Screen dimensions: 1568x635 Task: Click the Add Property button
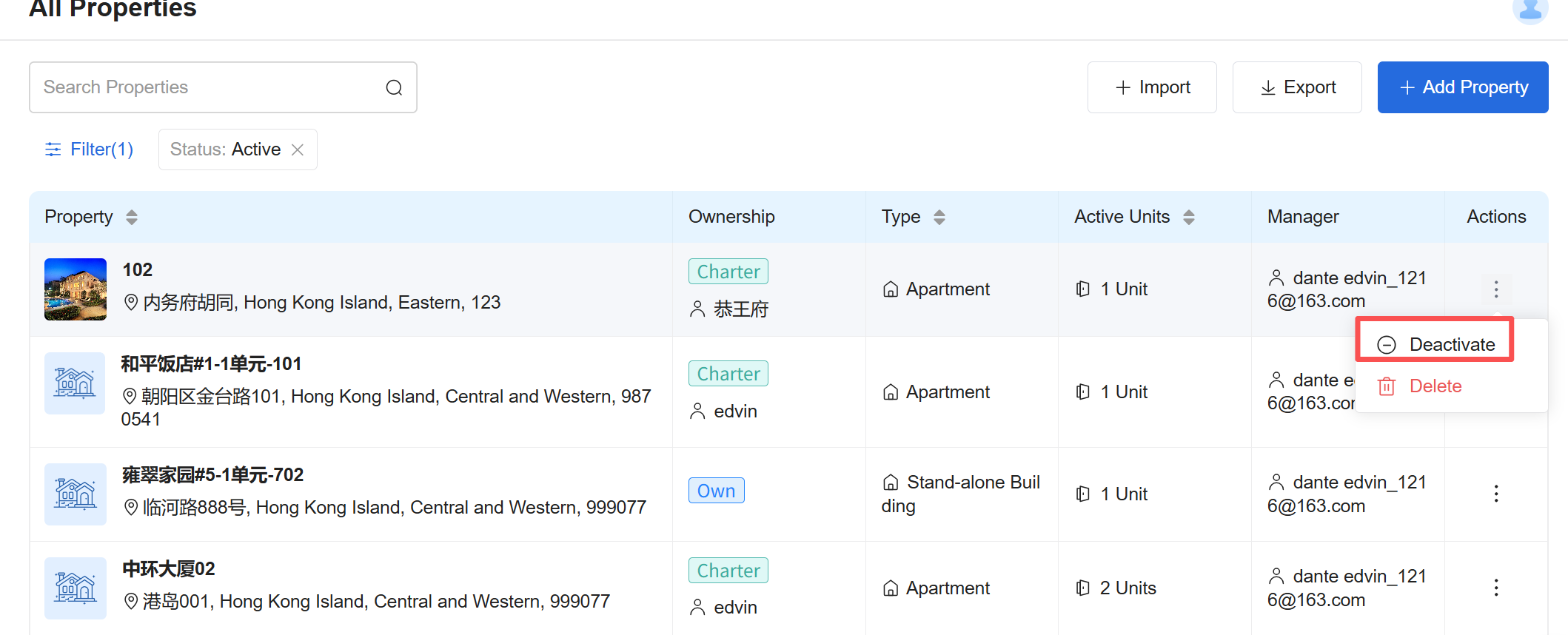pos(1462,87)
